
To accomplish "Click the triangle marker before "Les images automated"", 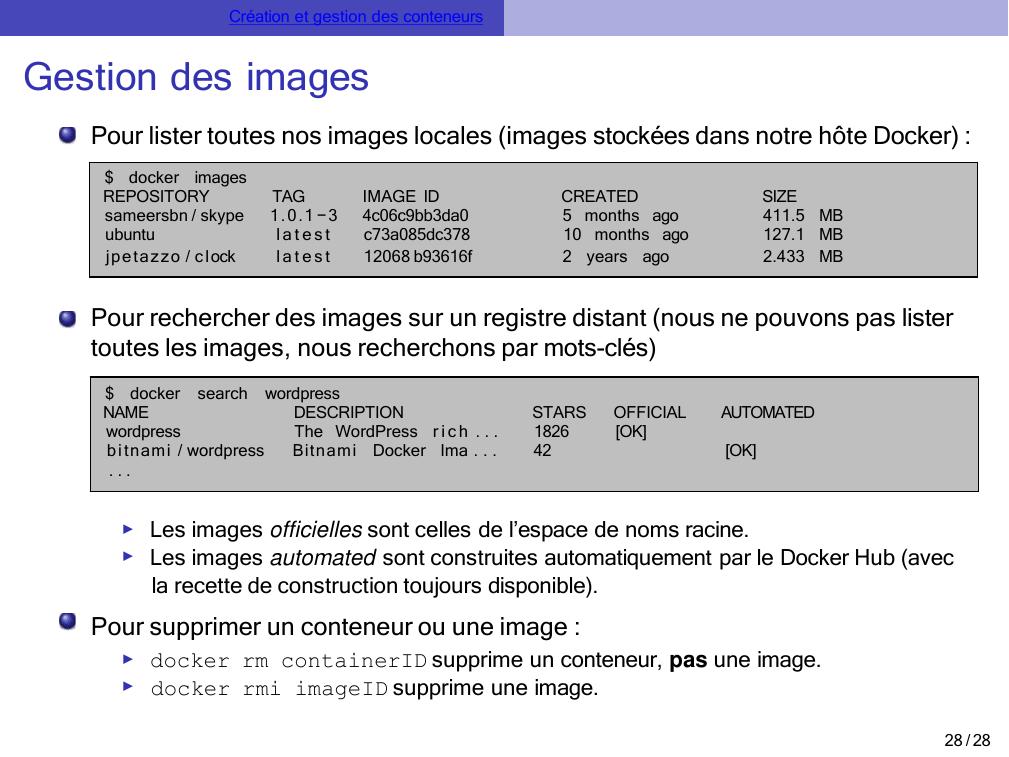I will point(128,556).
